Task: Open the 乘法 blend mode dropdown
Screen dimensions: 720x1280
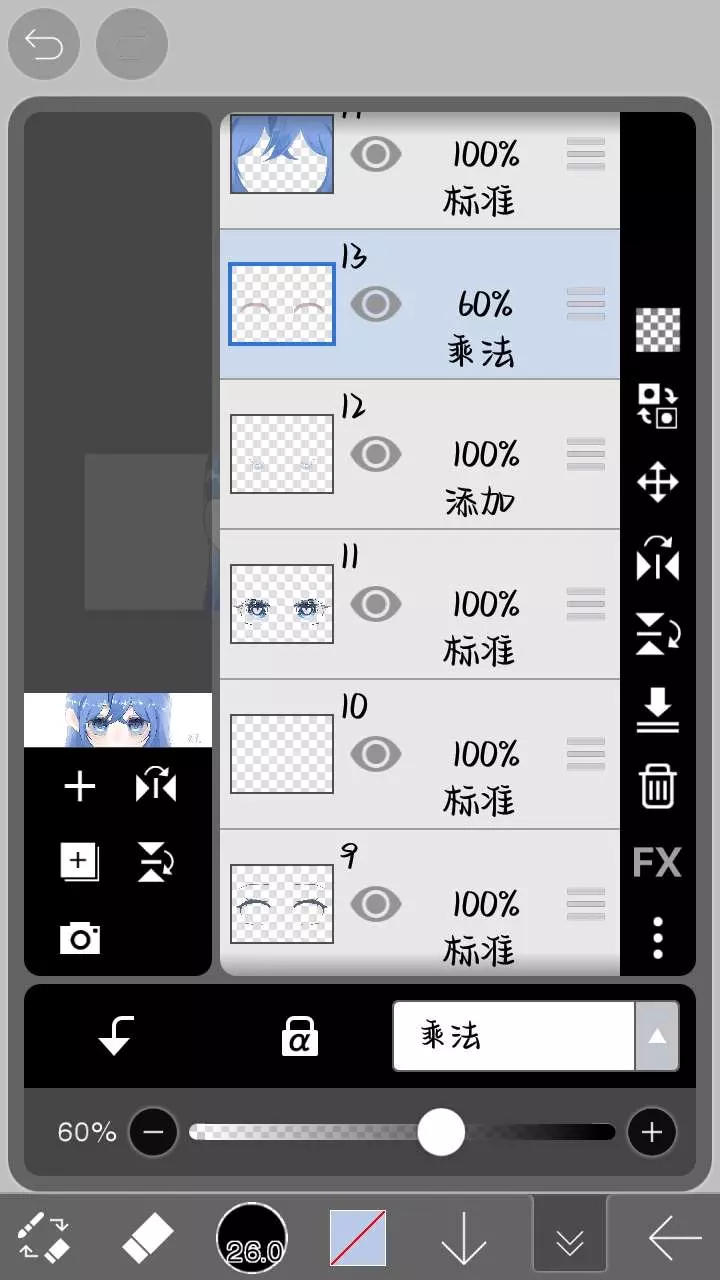Action: point(535,1036)
